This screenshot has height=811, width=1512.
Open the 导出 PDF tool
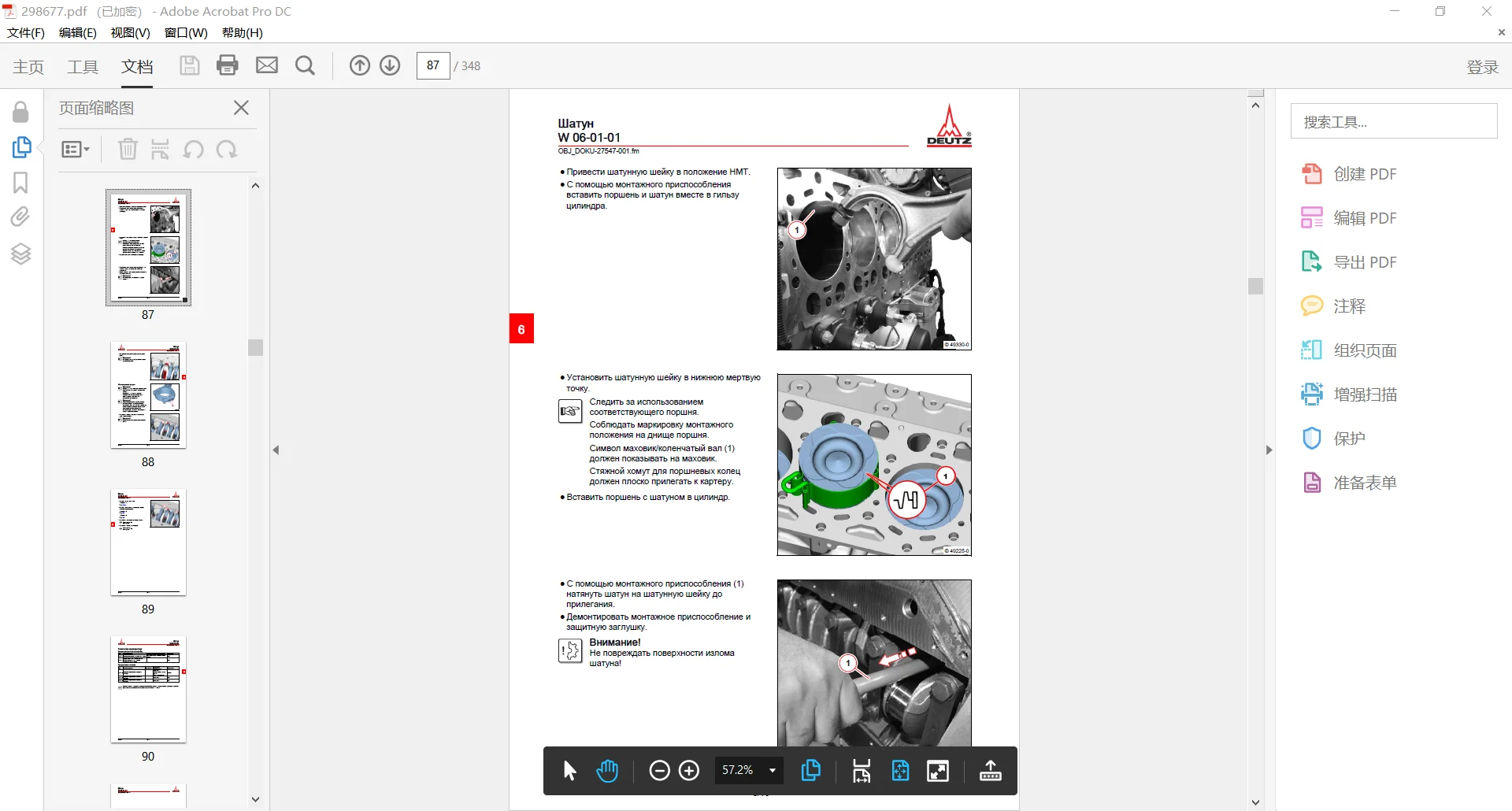click(1349, 262)
